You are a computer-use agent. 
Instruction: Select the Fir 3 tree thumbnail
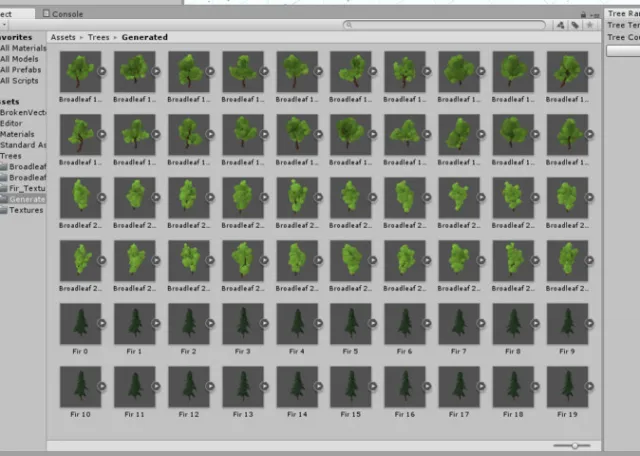coord(243,324)
